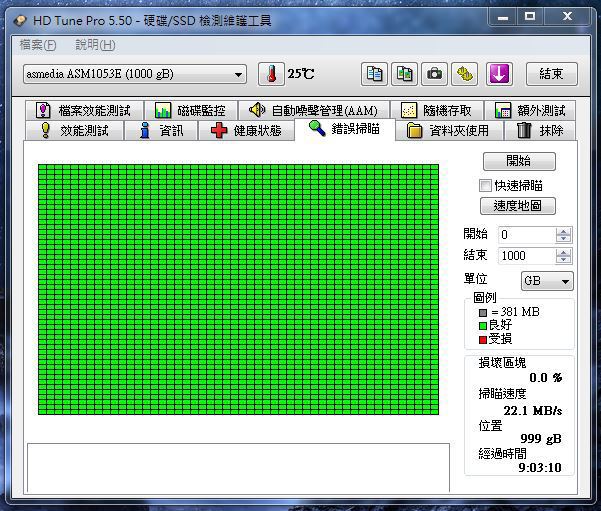Screen dimensions: 601x511
Task: Switch to the 磁碟監控 tab
Action: [x=190, y=110]
